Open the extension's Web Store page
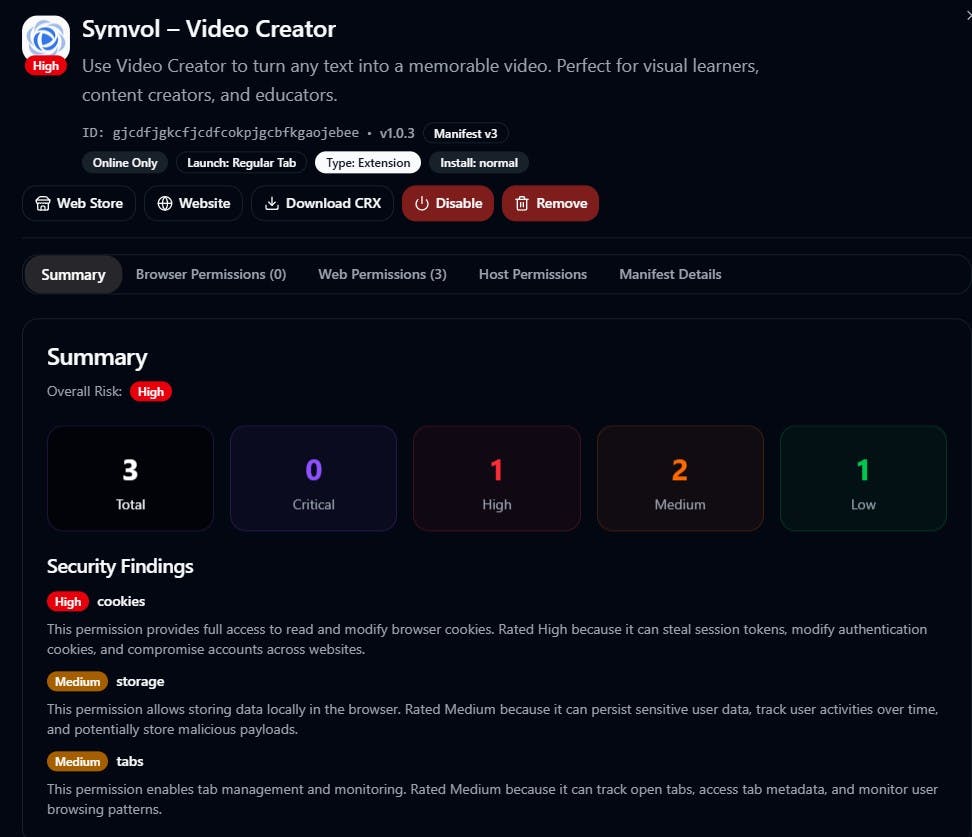This screenshot has width=972, height=837. [79, 203]
